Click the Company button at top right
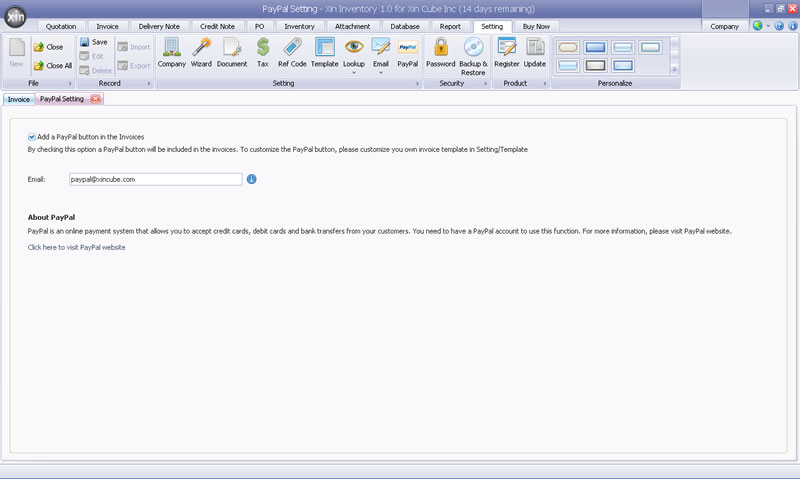Screen dimensions: 800x479 (724, 27)
